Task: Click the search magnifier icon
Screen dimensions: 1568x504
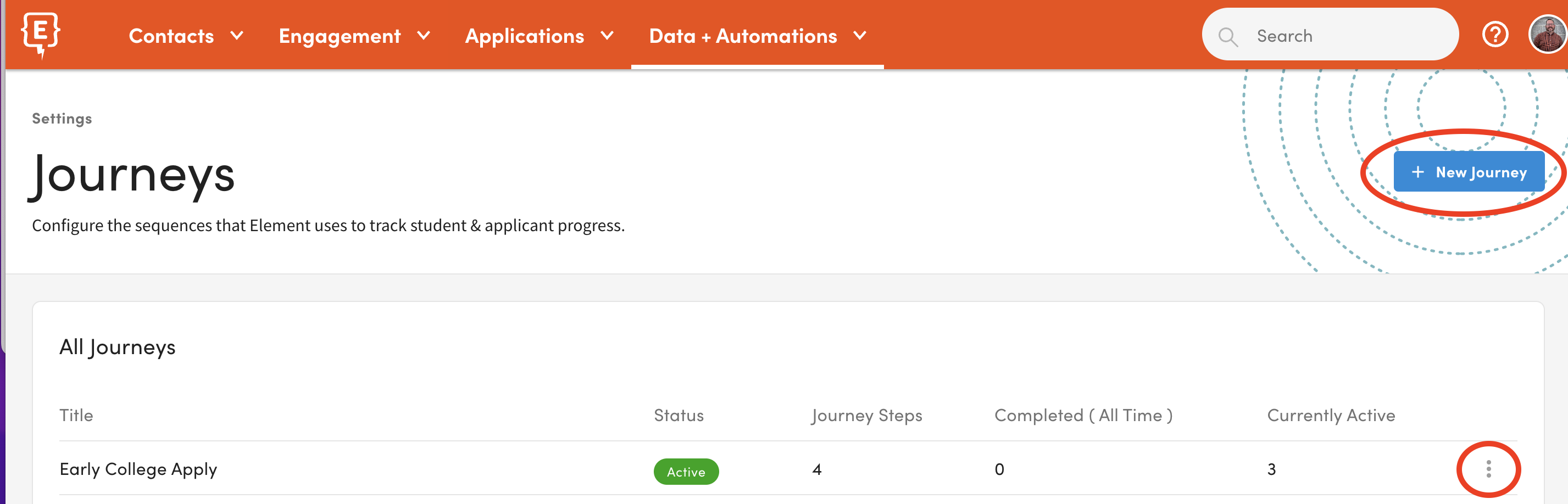Action: [x=1227, y=36]
